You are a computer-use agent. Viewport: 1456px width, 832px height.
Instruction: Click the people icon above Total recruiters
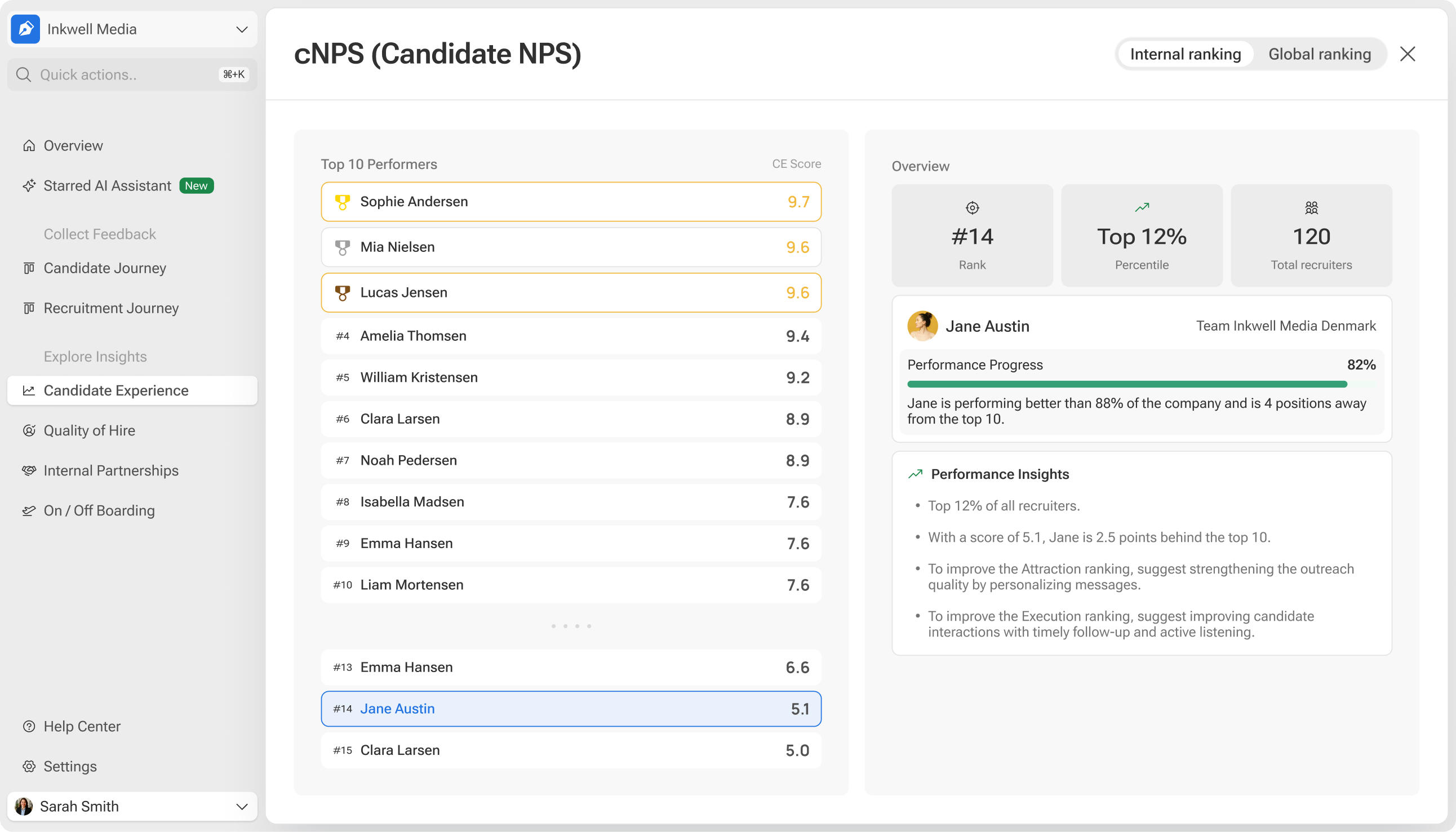pyautogui.click(x=1311, y=208)
